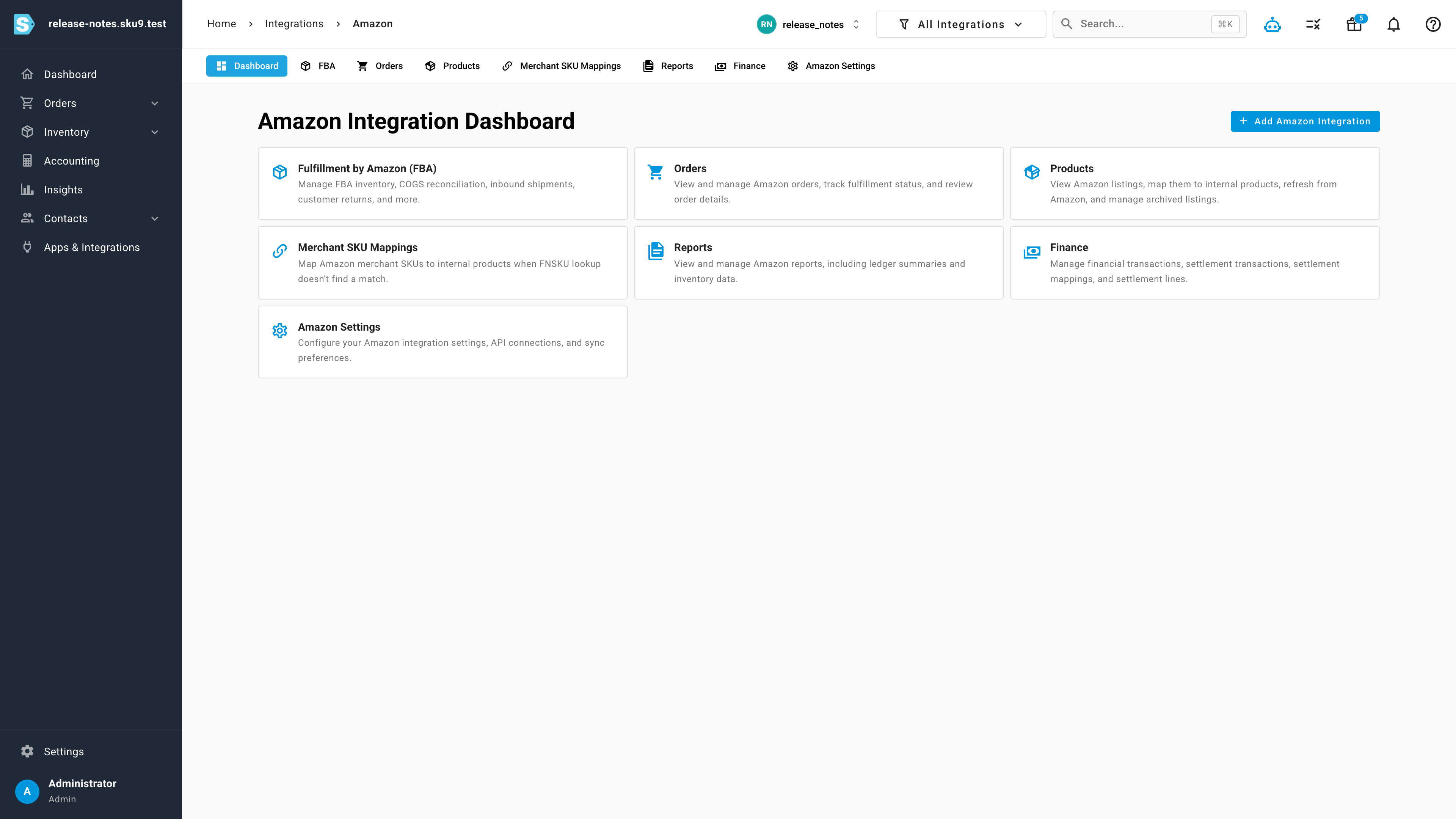The image size is (1456, 819).
Task: Open the AI assistant robot icon
Action: pos(1272,24)
